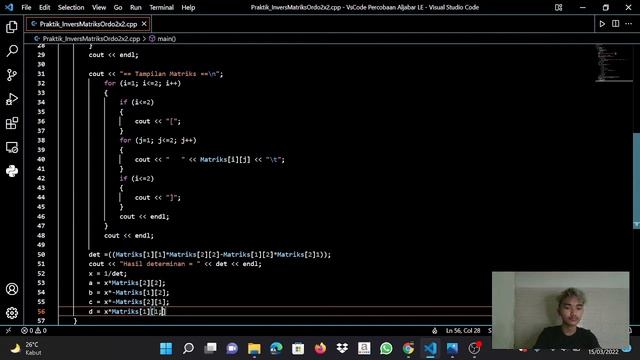The image size is (640, 360).
Task: Open Windows taskbar Search
Action: pyautogui.click(x=188, y=348)
